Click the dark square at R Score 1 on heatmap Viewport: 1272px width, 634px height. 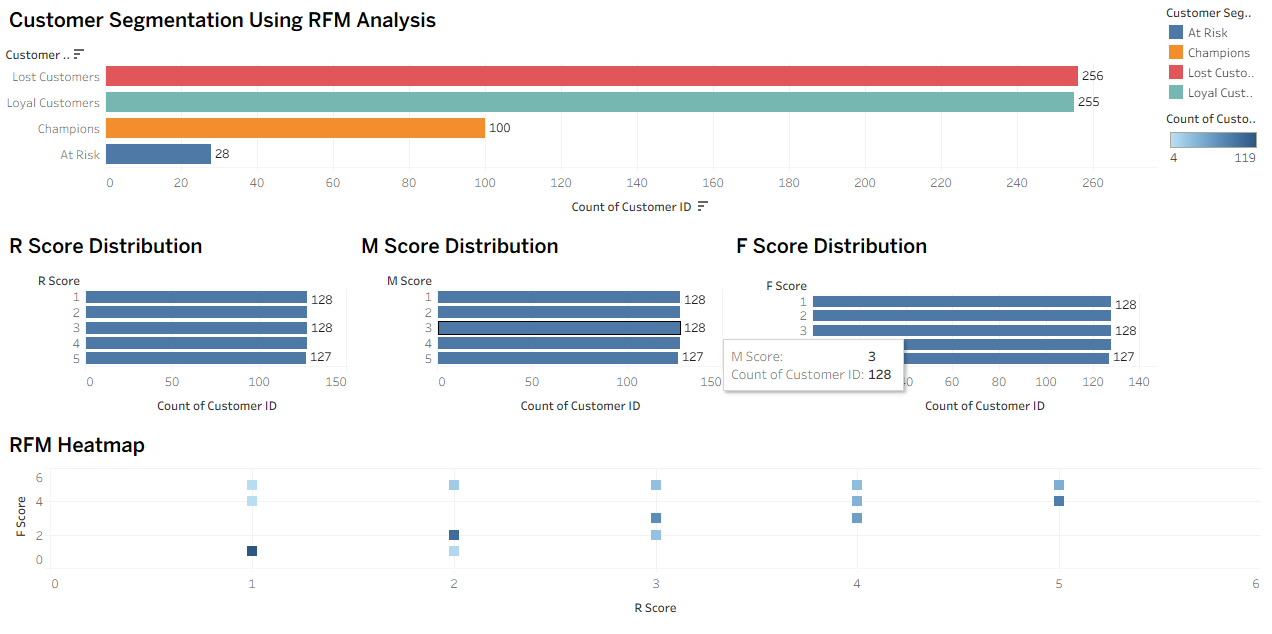251,550
